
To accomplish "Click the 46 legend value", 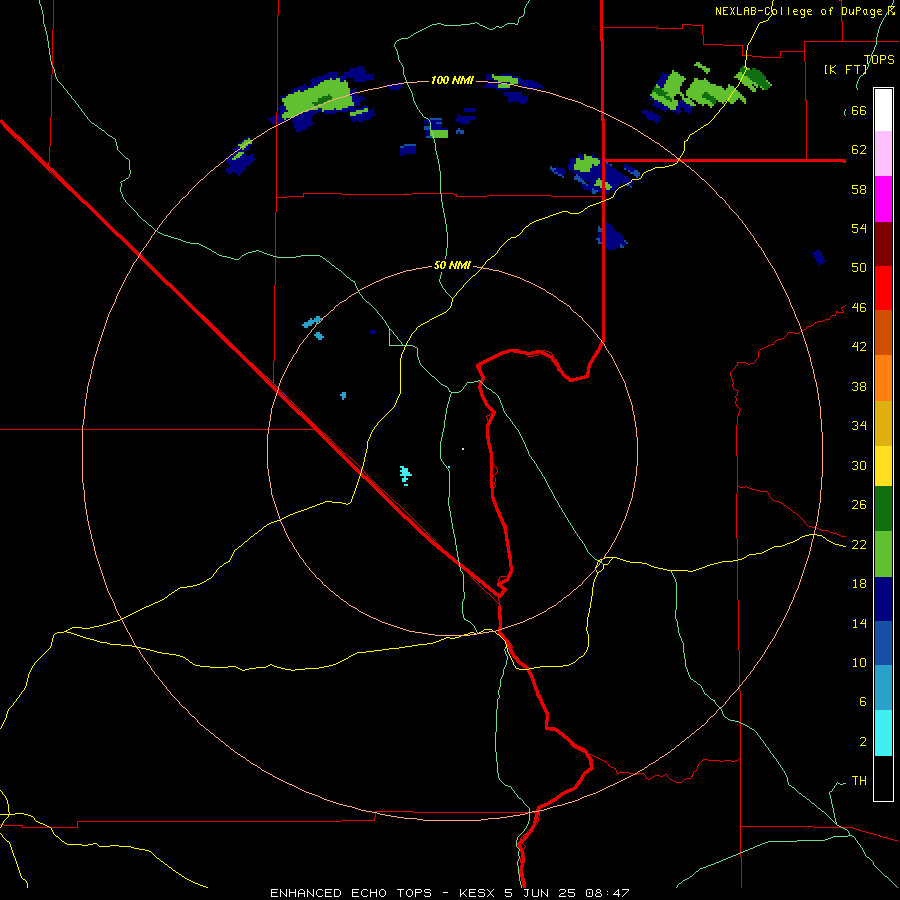I will 859,308.
